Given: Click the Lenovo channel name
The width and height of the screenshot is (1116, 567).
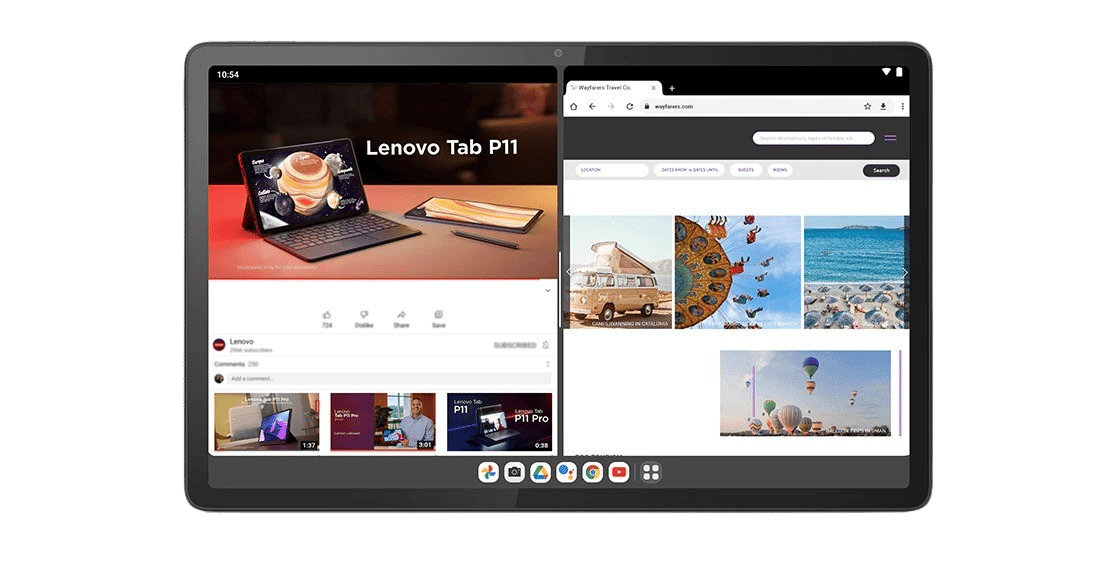Looking at the screenshot, I should [241, 341].
